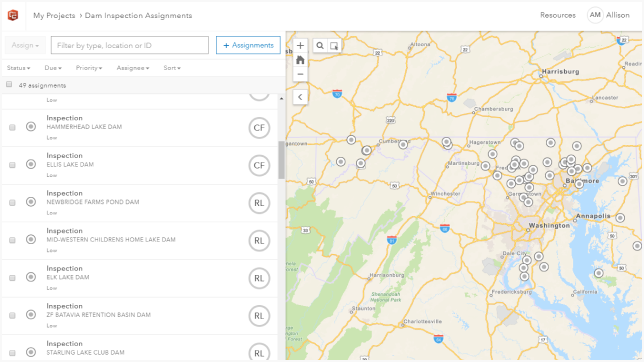Click status icon for Starling Lake Club Dam

click(31, 352)
